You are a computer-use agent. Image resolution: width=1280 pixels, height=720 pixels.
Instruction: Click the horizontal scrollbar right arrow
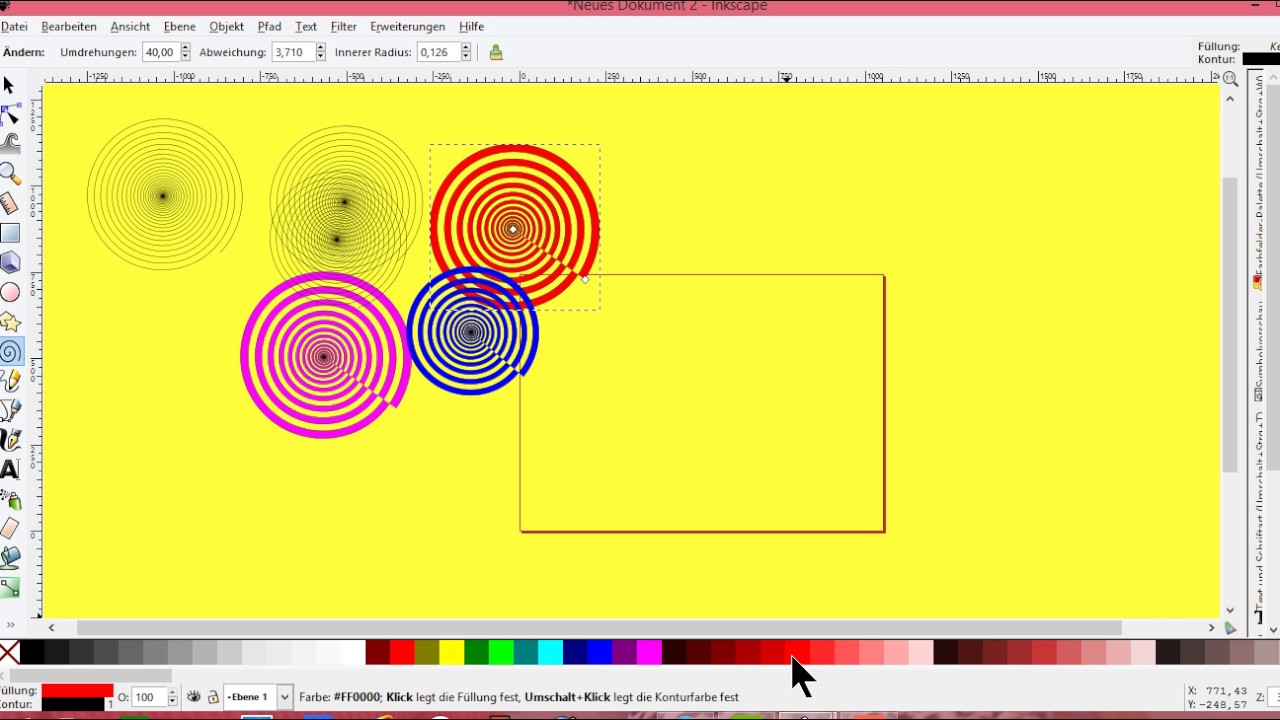pyautogui.click(x=1211, y=628)
